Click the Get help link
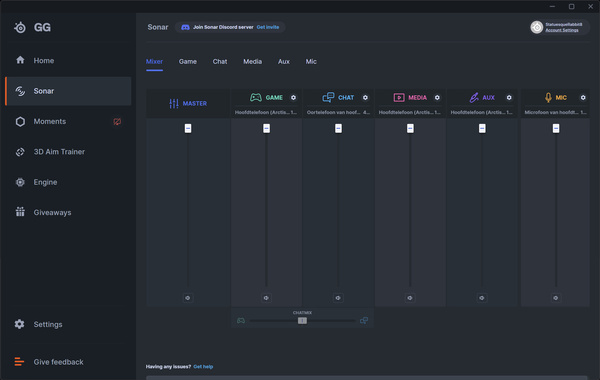600x380 pixels. [203, 367]
